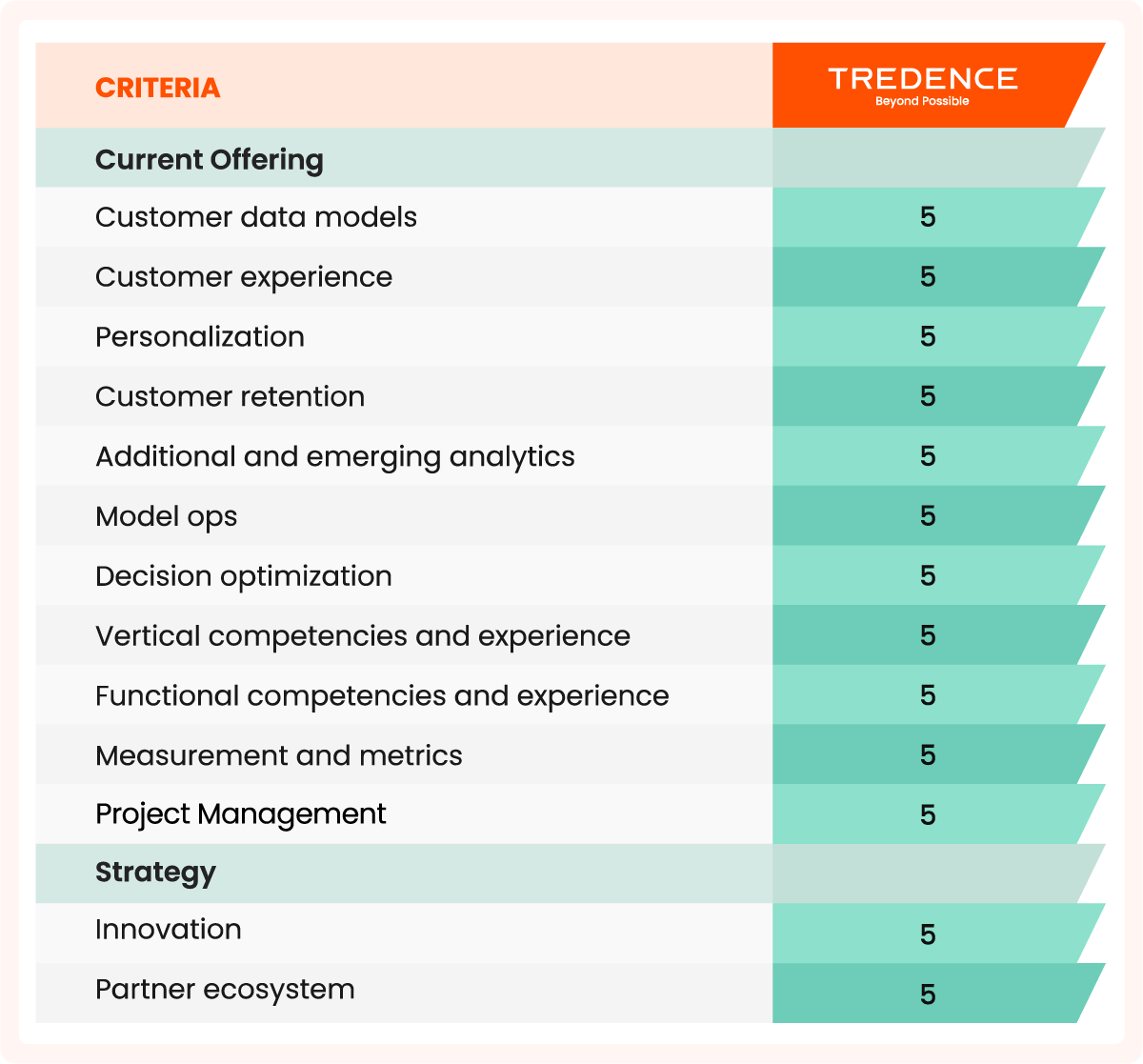Click the Innovation score of 5
Screen dimensions: 1143x1064
(x=928, y=934)
